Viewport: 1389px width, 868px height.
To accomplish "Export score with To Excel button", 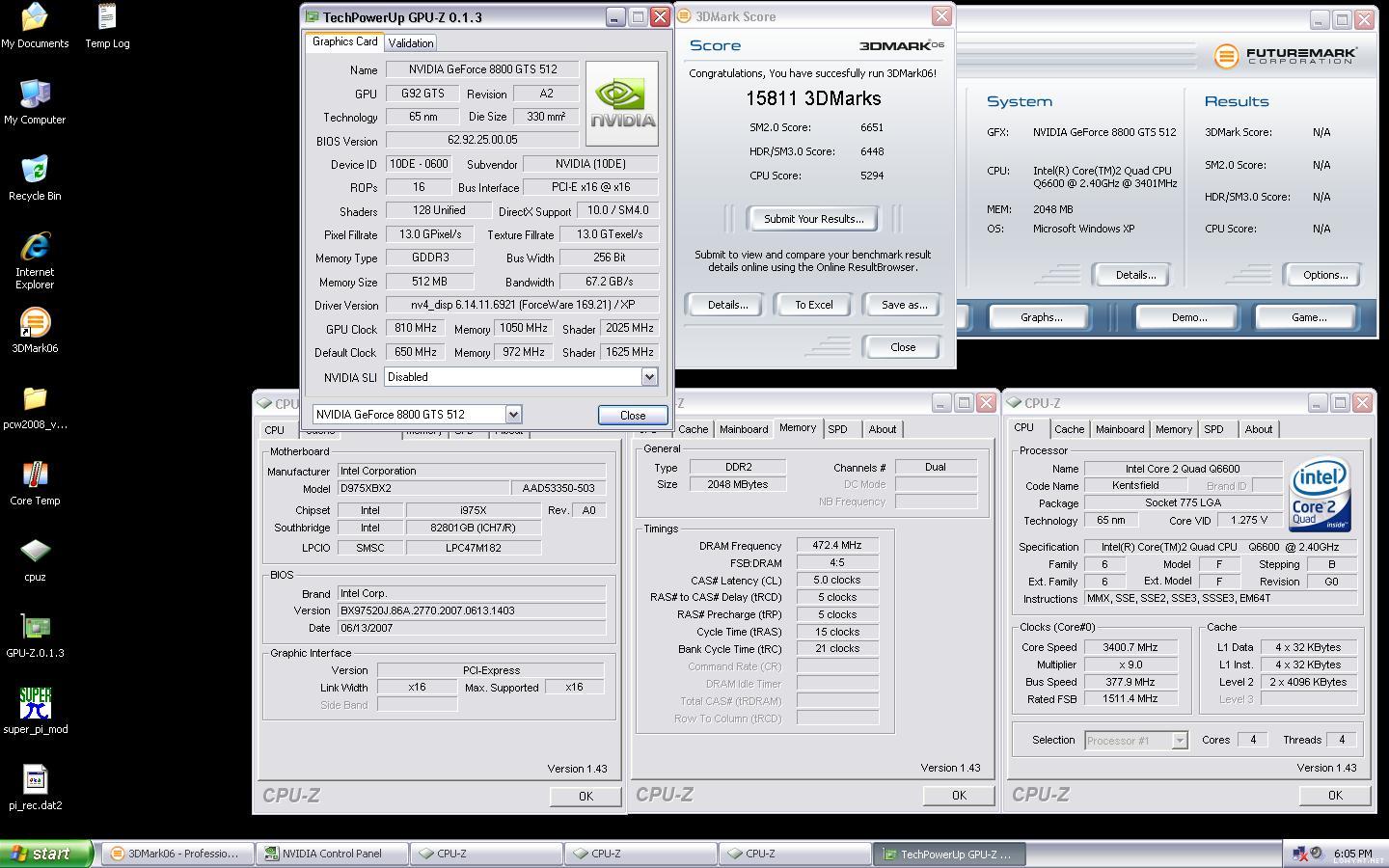I will (x=813, y=305).
